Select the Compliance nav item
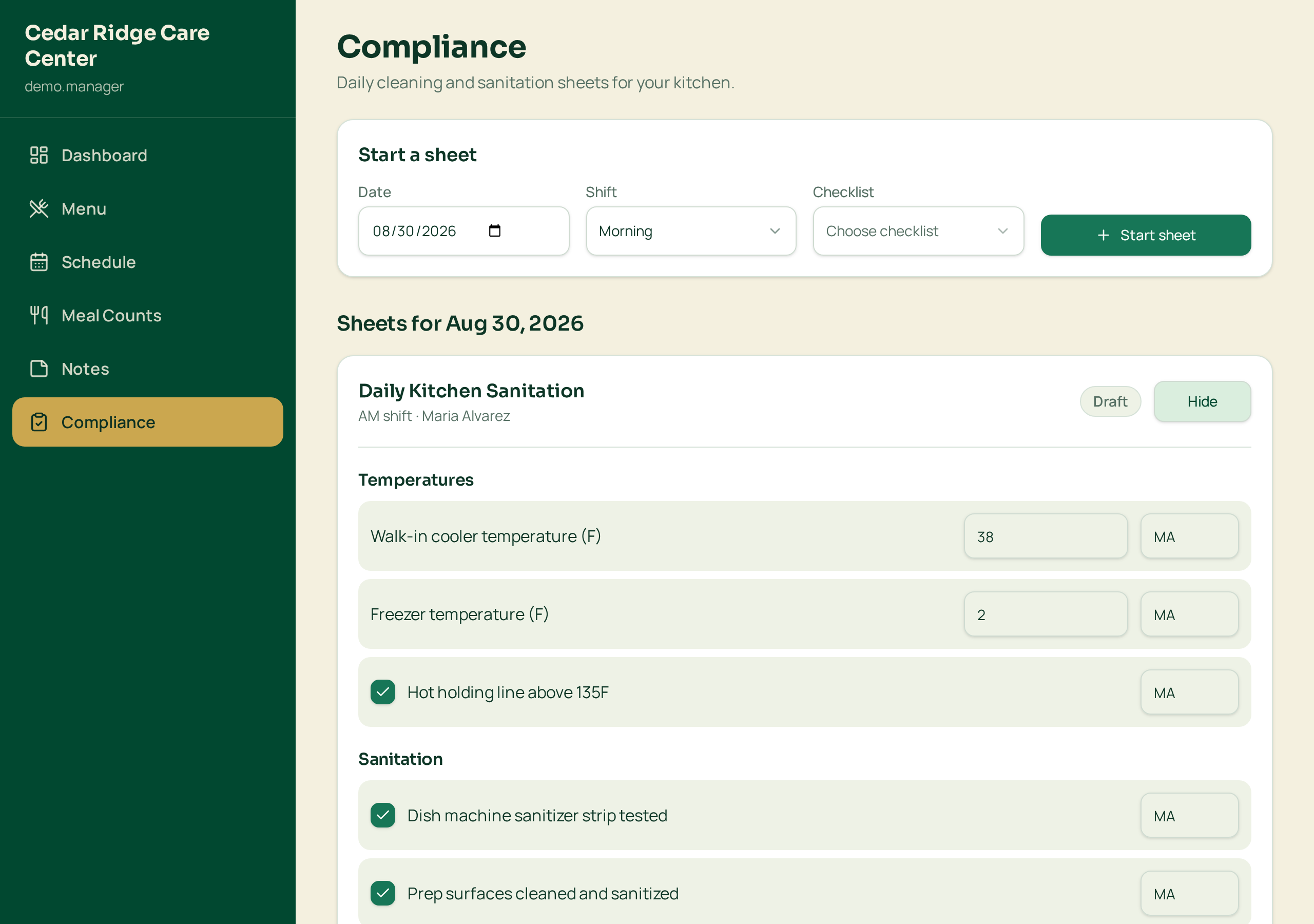This screenshot has height=924, width=1314. tap(148, 422)
